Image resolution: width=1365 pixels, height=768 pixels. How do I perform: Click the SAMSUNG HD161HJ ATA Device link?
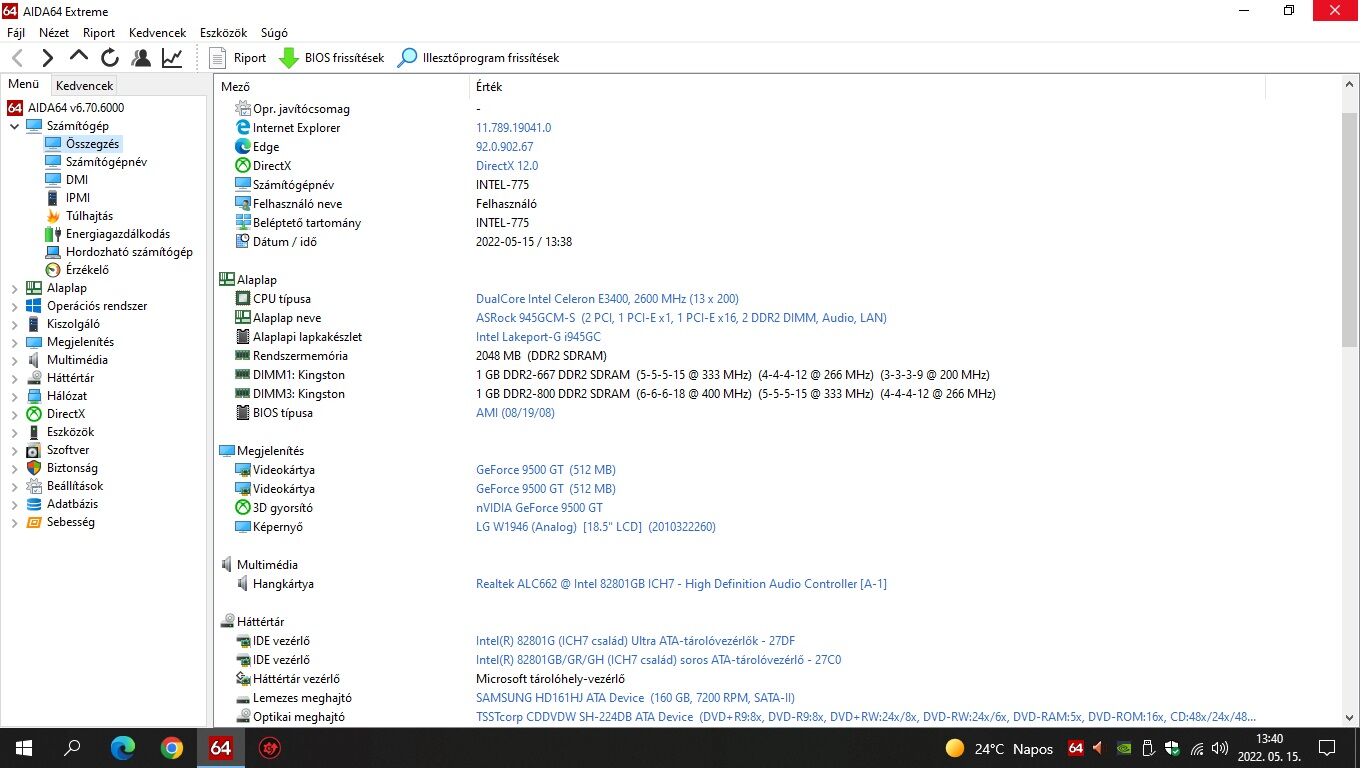pyautogui.click(x=635, y=698)
